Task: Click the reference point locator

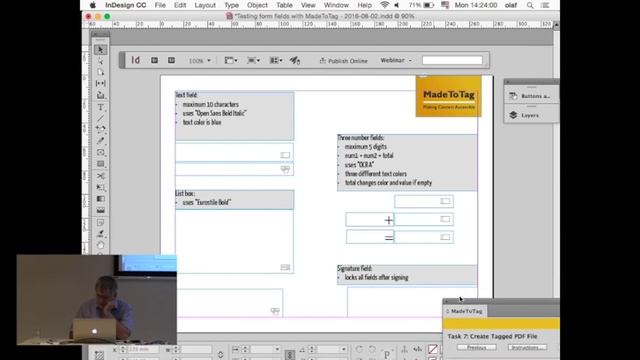Action: click(99, 355)
